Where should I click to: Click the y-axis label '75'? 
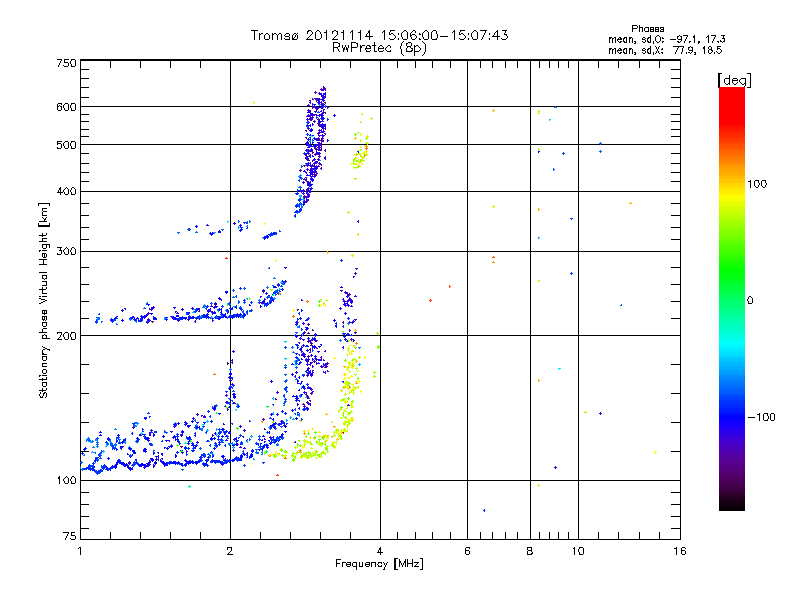[x=70, y=536]
